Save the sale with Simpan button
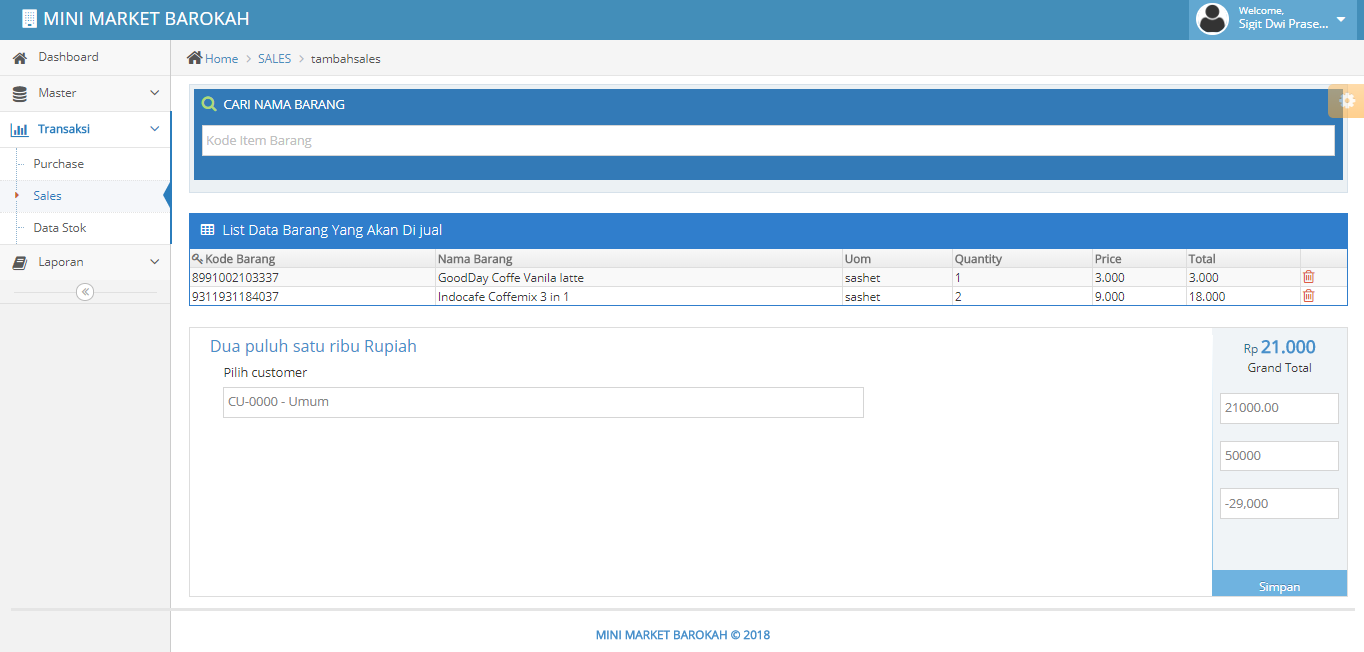Viewport: 1364px width, 652px height. [1279, 584]
